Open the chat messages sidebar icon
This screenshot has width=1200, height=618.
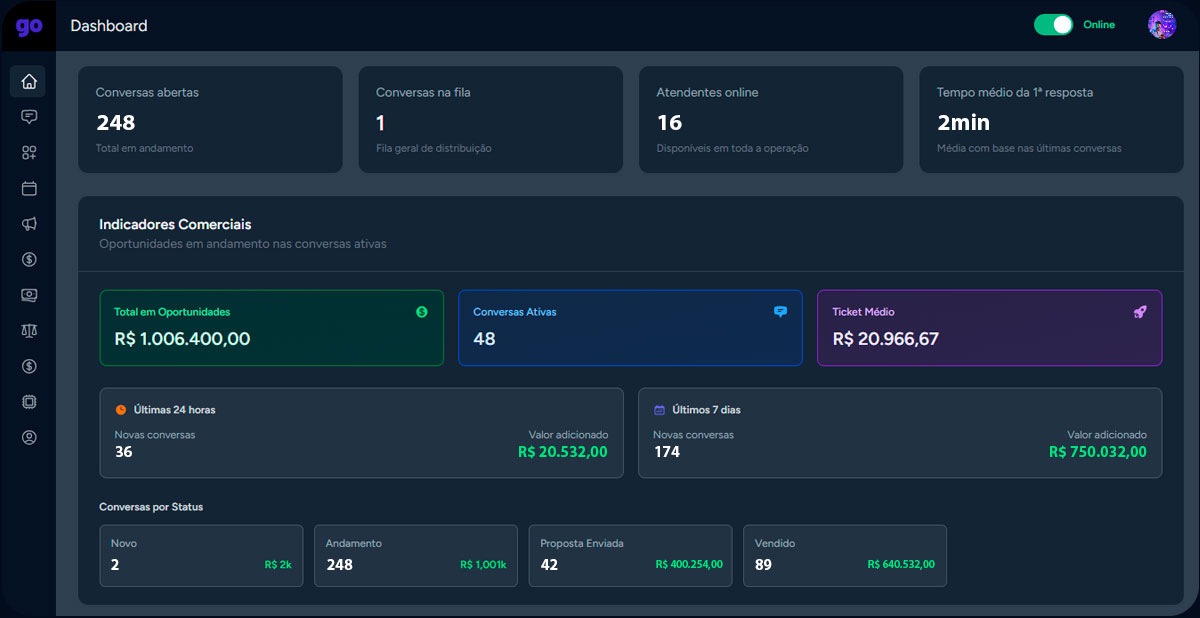29,117
